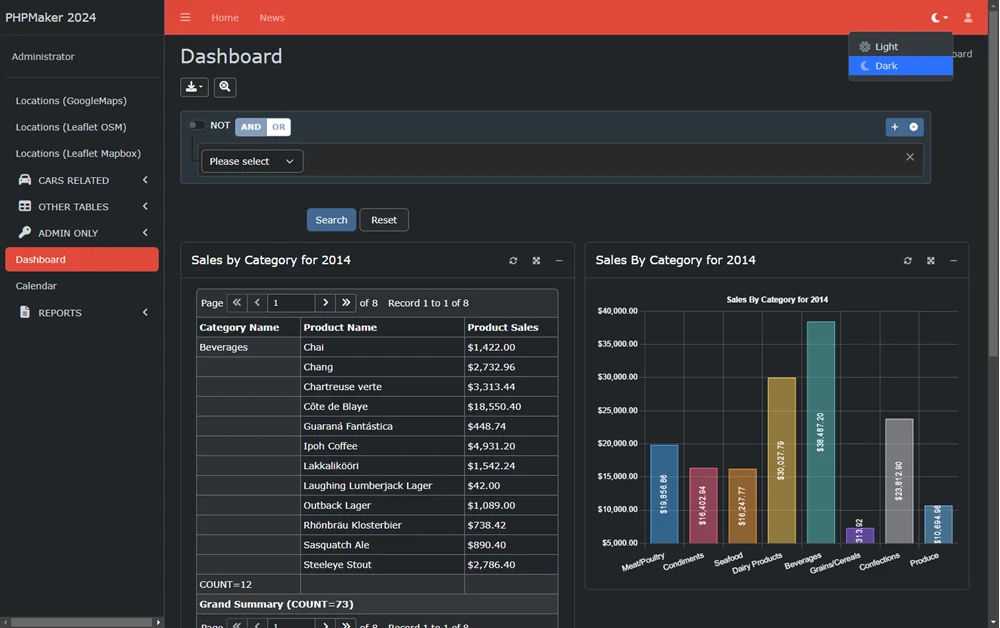Choose the Dark theme option
The width and height of the screenshot is (1000, 628).
901,66
